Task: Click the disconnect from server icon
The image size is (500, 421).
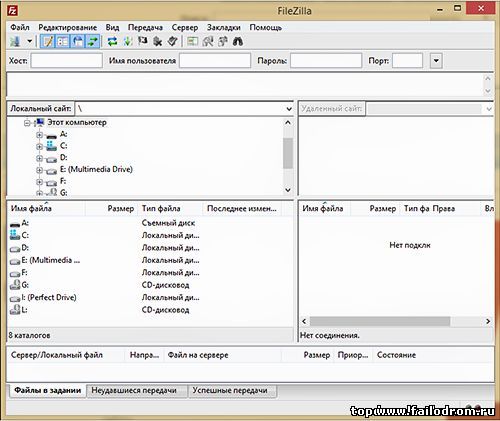Action: point(158,41)
